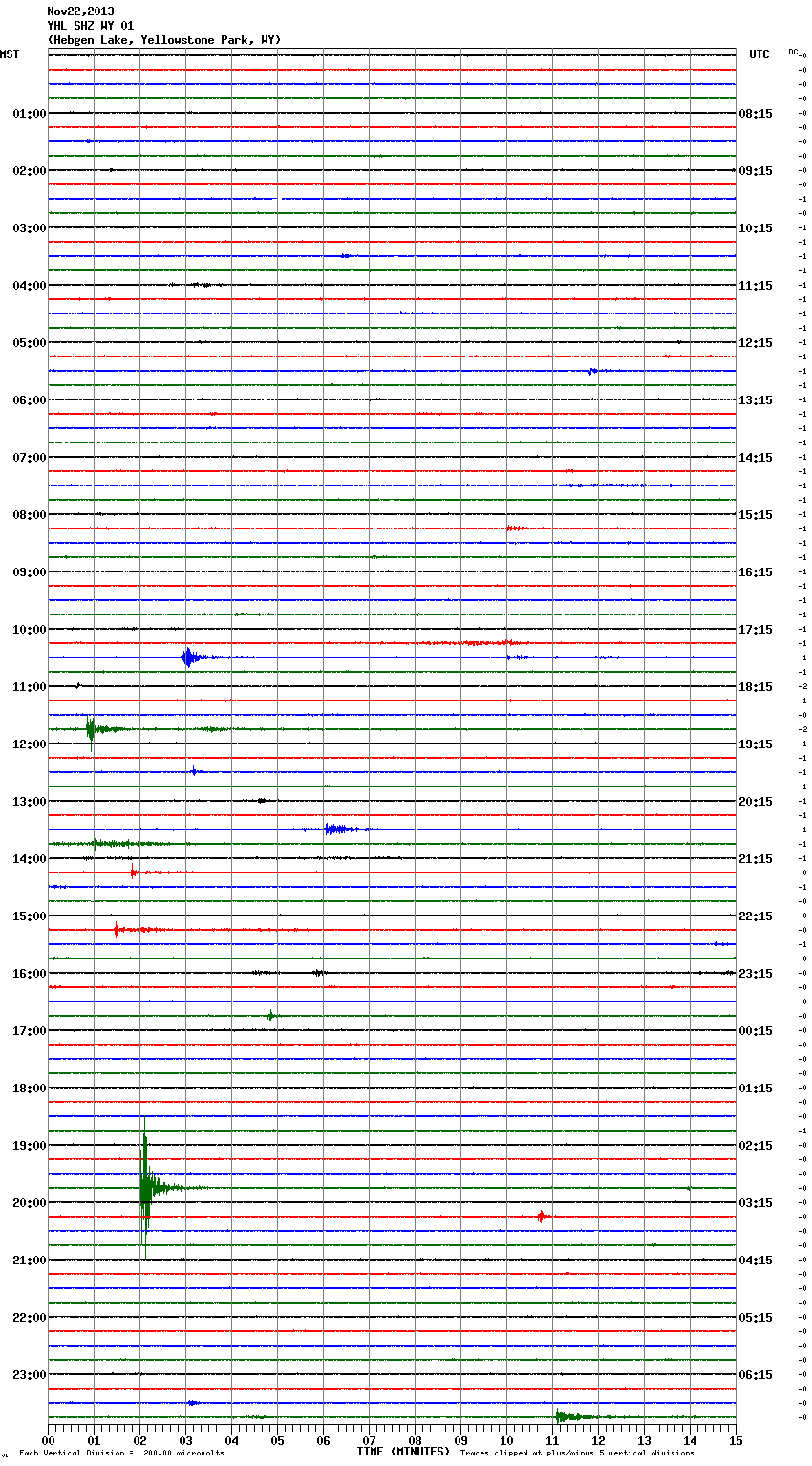Click the "18:15" UTC time label

[x=756, y=686]
